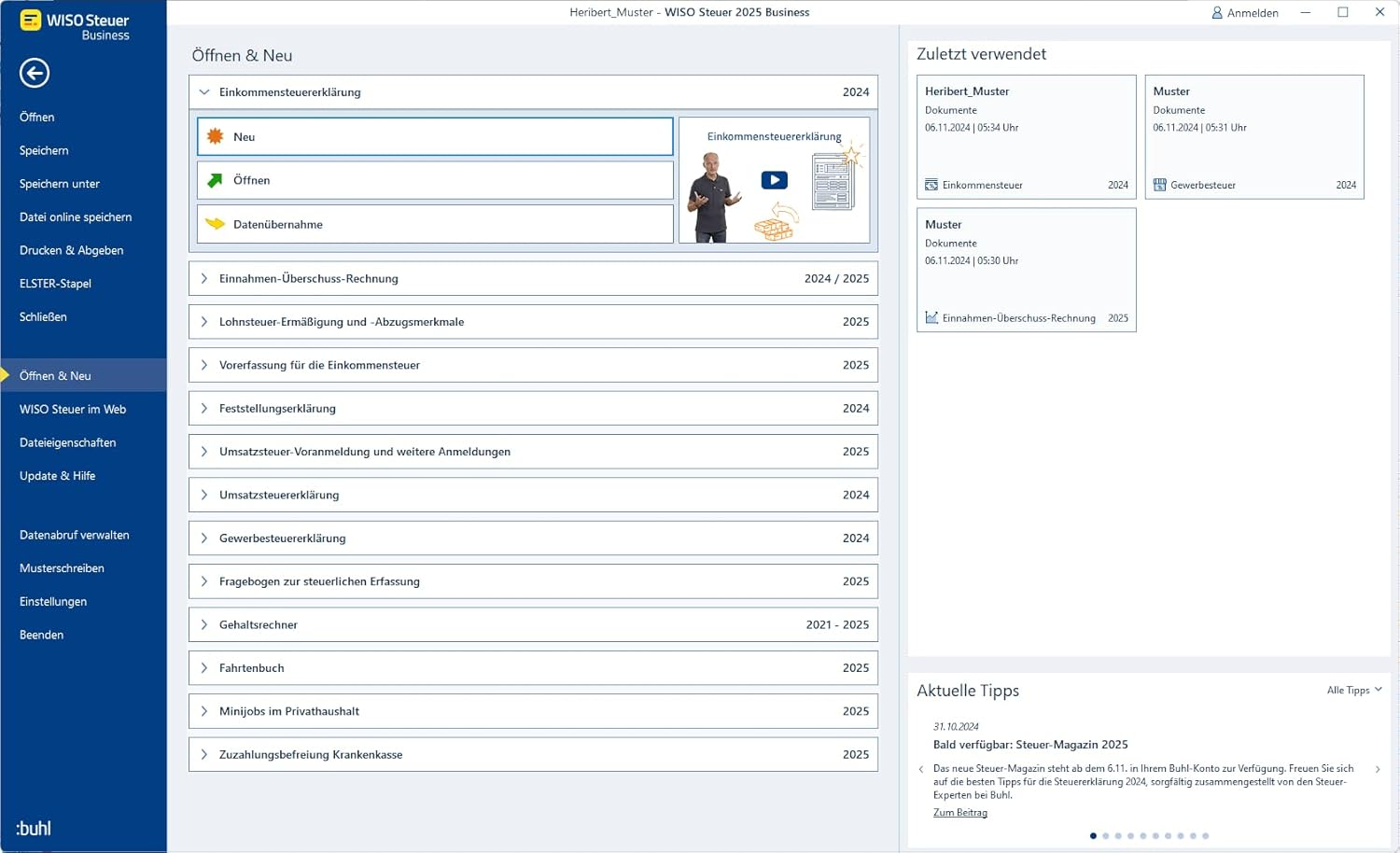Go to next tip arrow
The height and width of the screenshot is (853, 1400).
(x=1378, y=769)
